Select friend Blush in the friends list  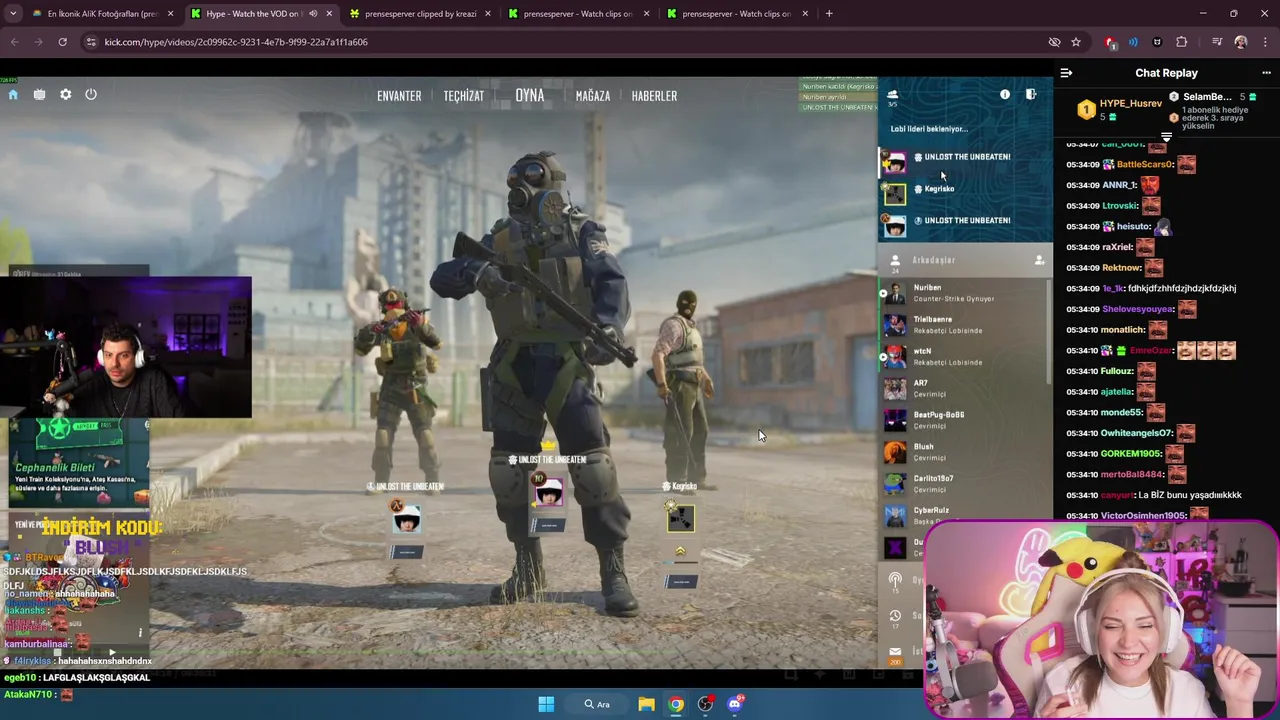click(x=965, y=452)
